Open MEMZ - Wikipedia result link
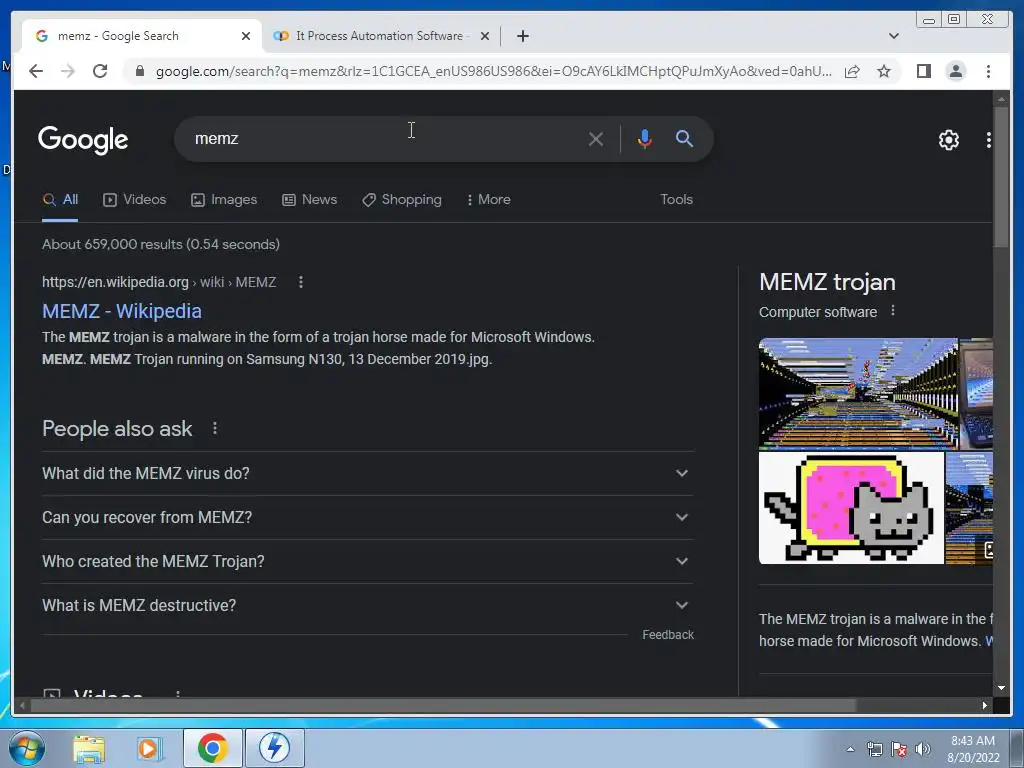Screen dimensions: 1024x768 tap(122, 312)
